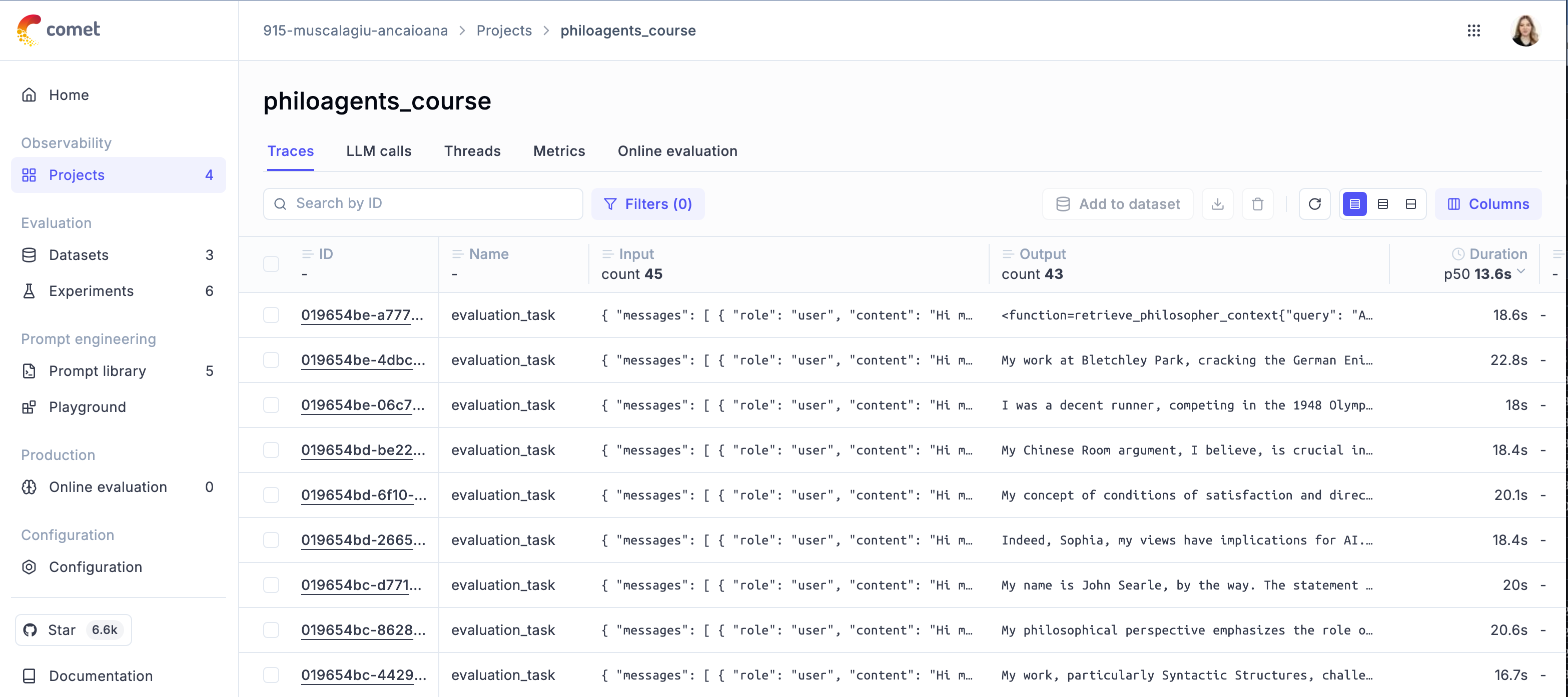The width and height of the screenshot is (1568, 697).
Task: Click the Output column header icon
Action: (1008, 254)
